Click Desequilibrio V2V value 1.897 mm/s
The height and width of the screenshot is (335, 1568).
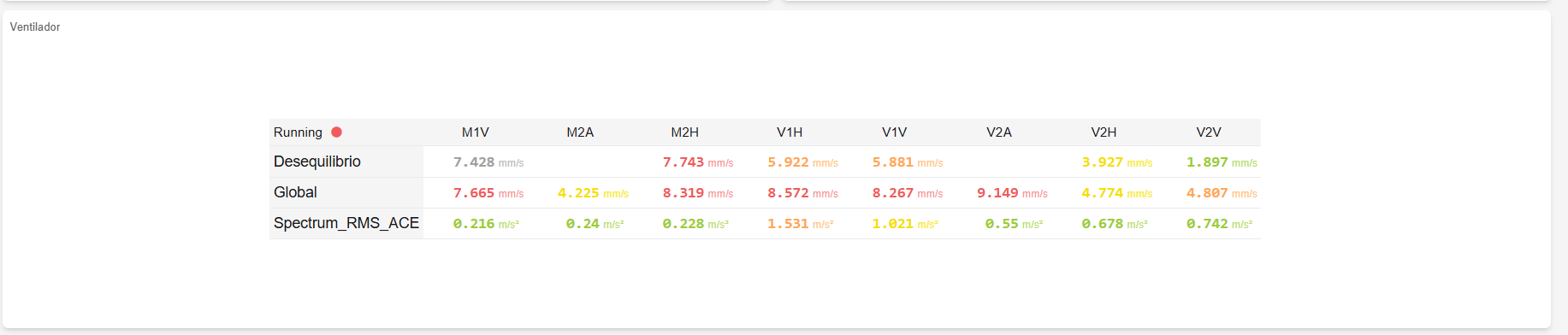[x=1222, y=162]
